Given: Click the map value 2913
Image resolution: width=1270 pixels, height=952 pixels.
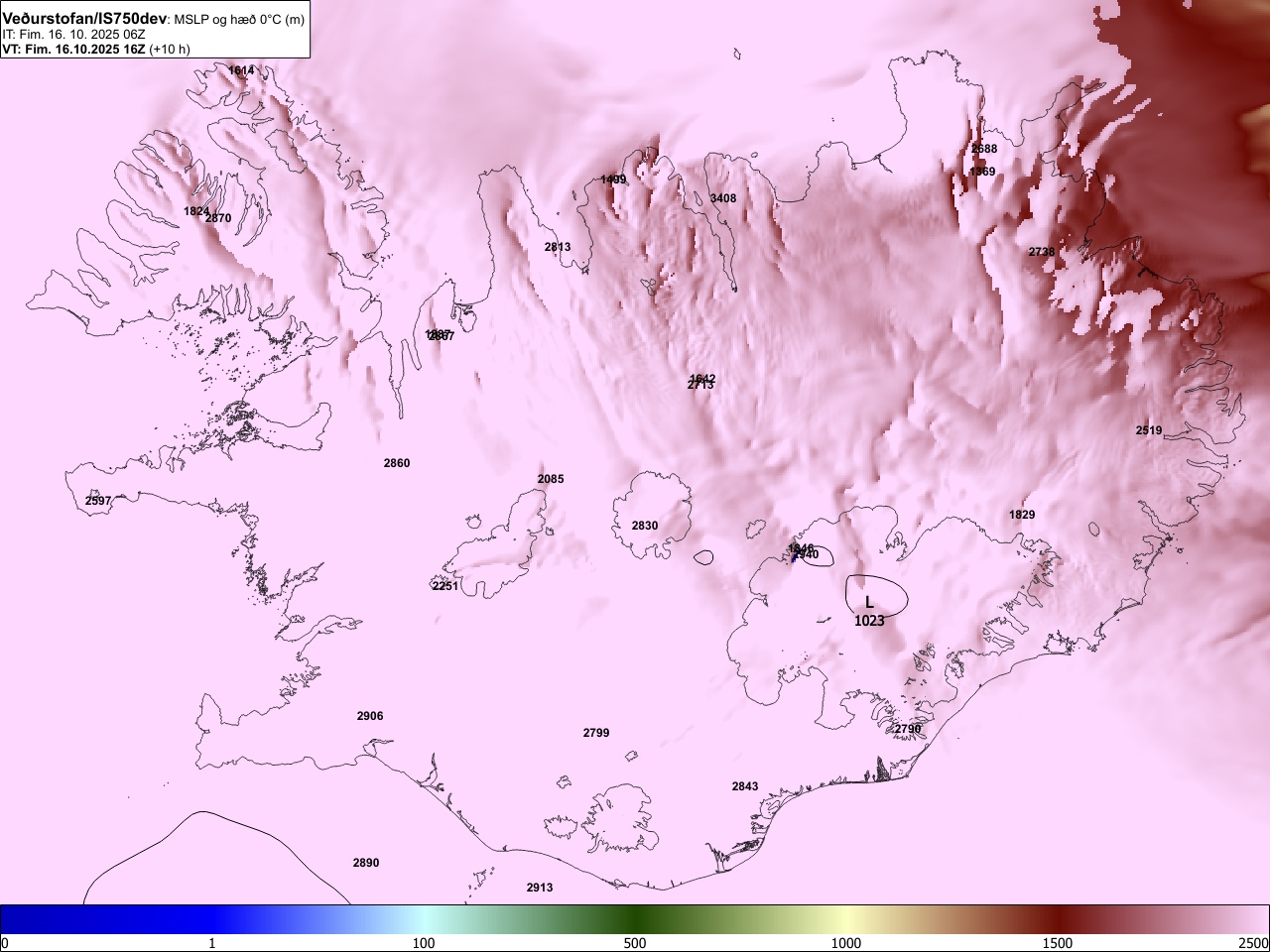Looking at the screenshot, I should tap(540, 888).
